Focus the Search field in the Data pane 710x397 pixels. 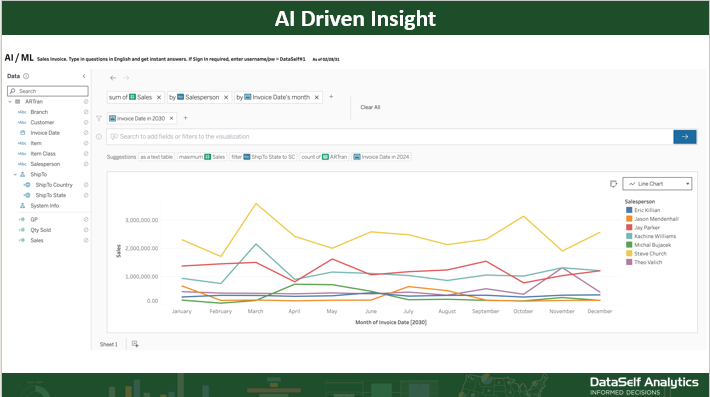(48, 91)
